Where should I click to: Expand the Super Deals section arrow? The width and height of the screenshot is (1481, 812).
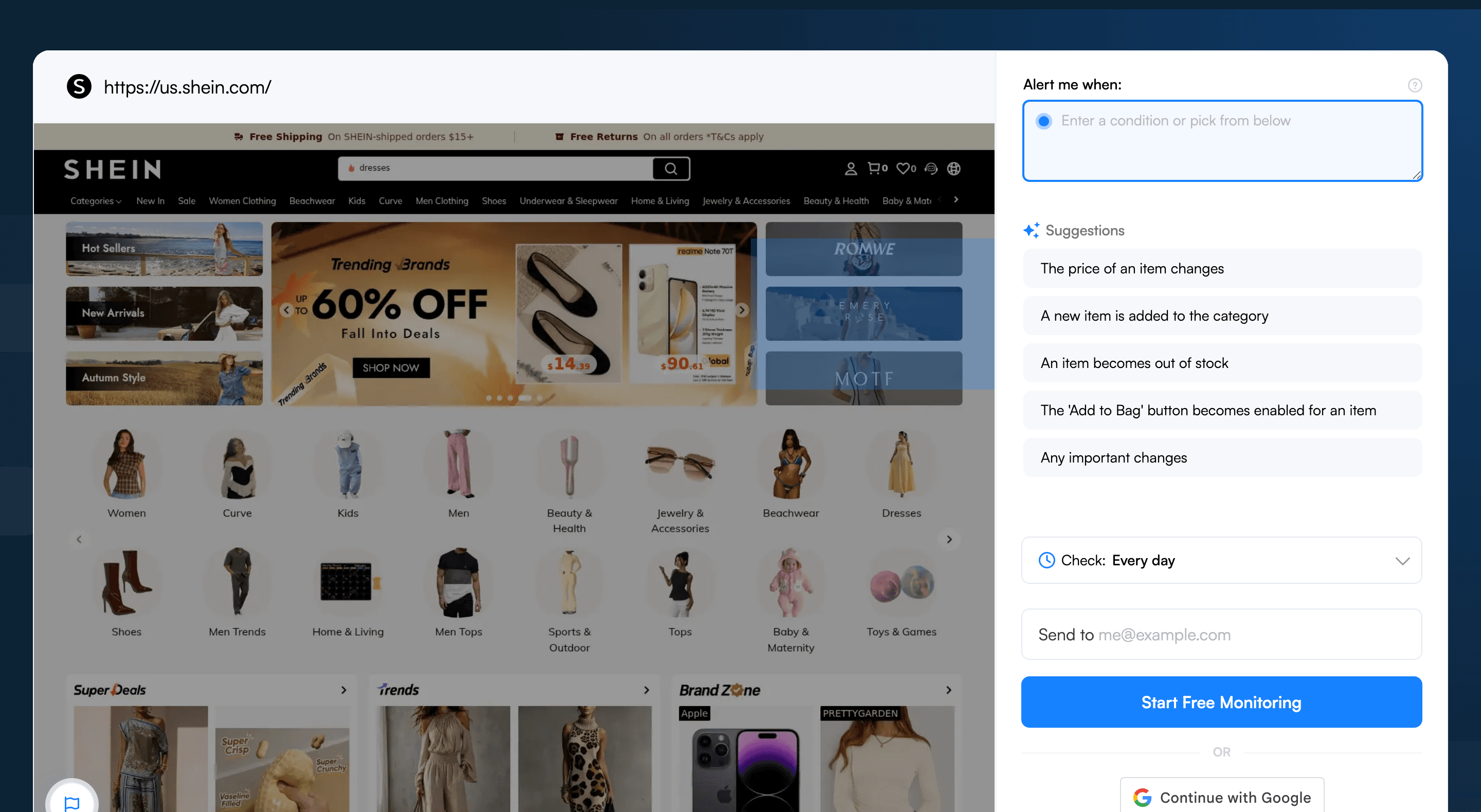coord(344,690)
